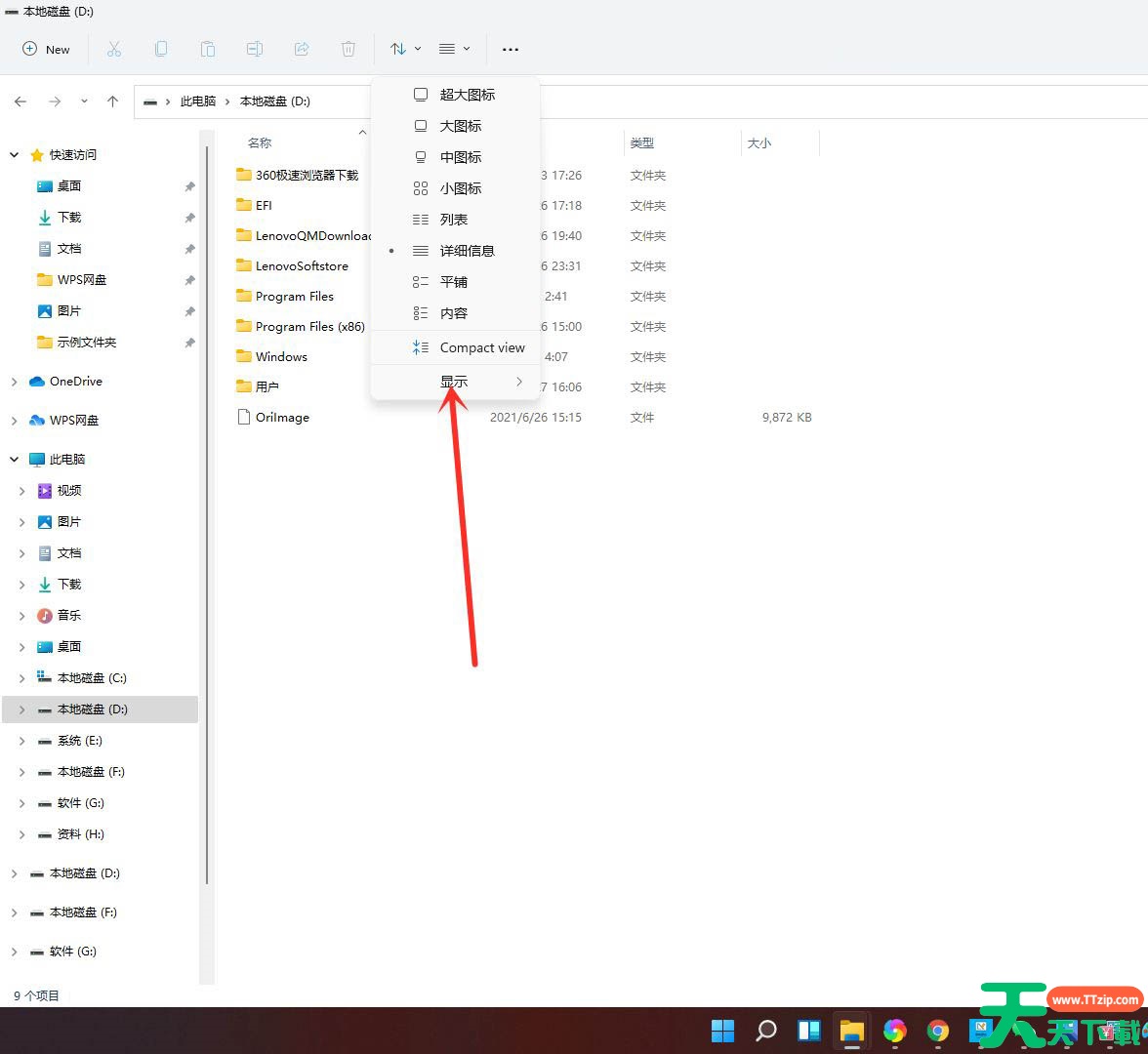Sort by 名称 column header
The width and height of the screenshot is (1148, 1054).
[260, 143]
